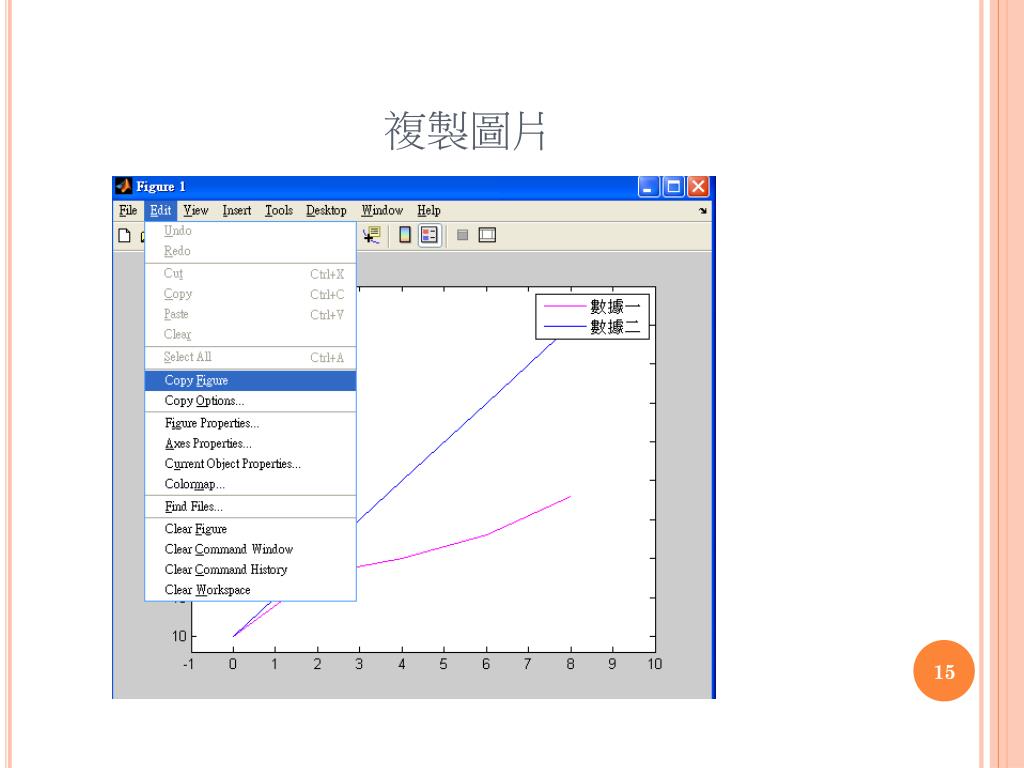Image resolution: width=1024 pixels, height=768 pixels.
Task: Click the slide title 複製圖片
Action: coord(464,131)
